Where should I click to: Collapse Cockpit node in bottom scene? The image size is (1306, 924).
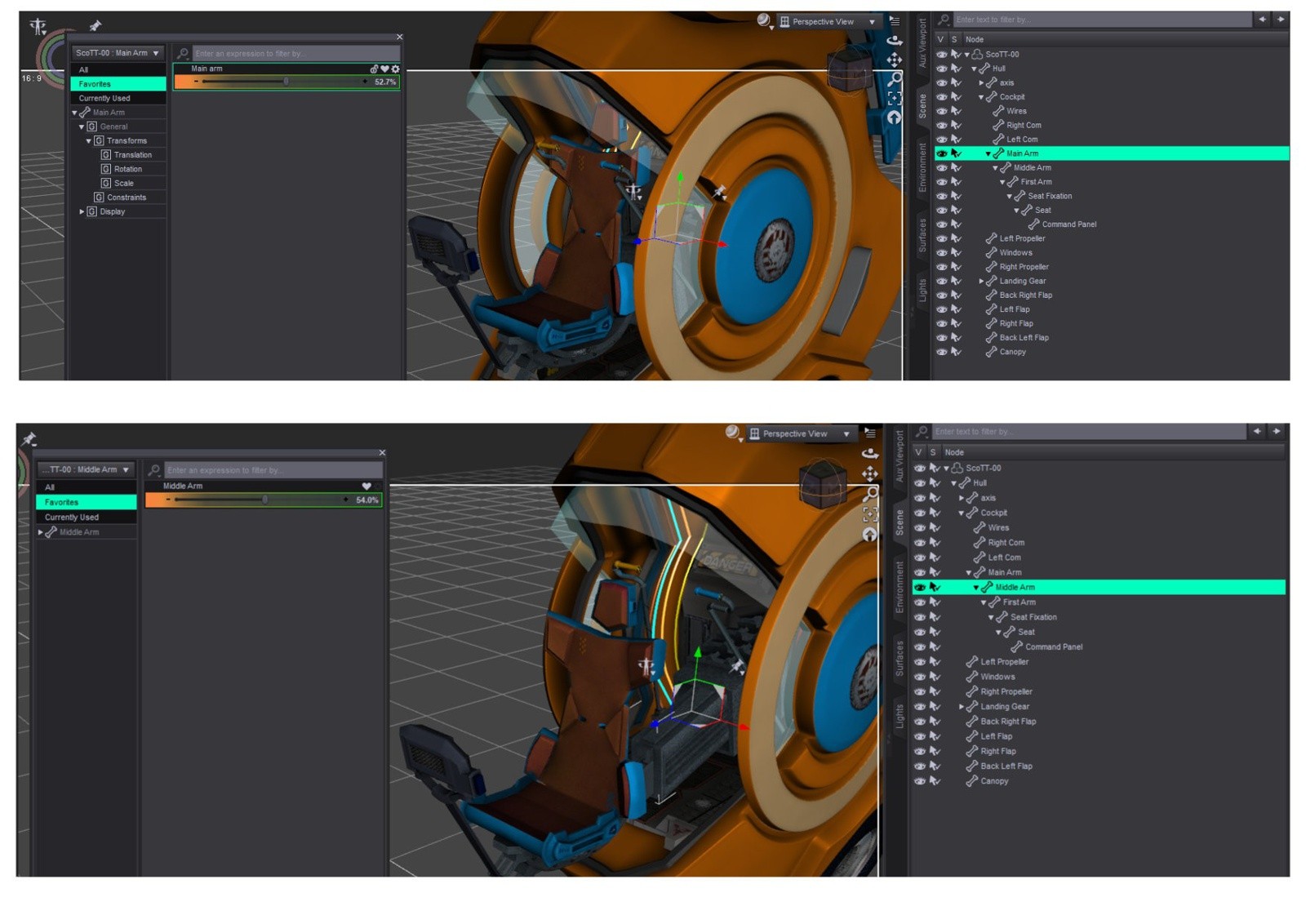coord(961,513)
